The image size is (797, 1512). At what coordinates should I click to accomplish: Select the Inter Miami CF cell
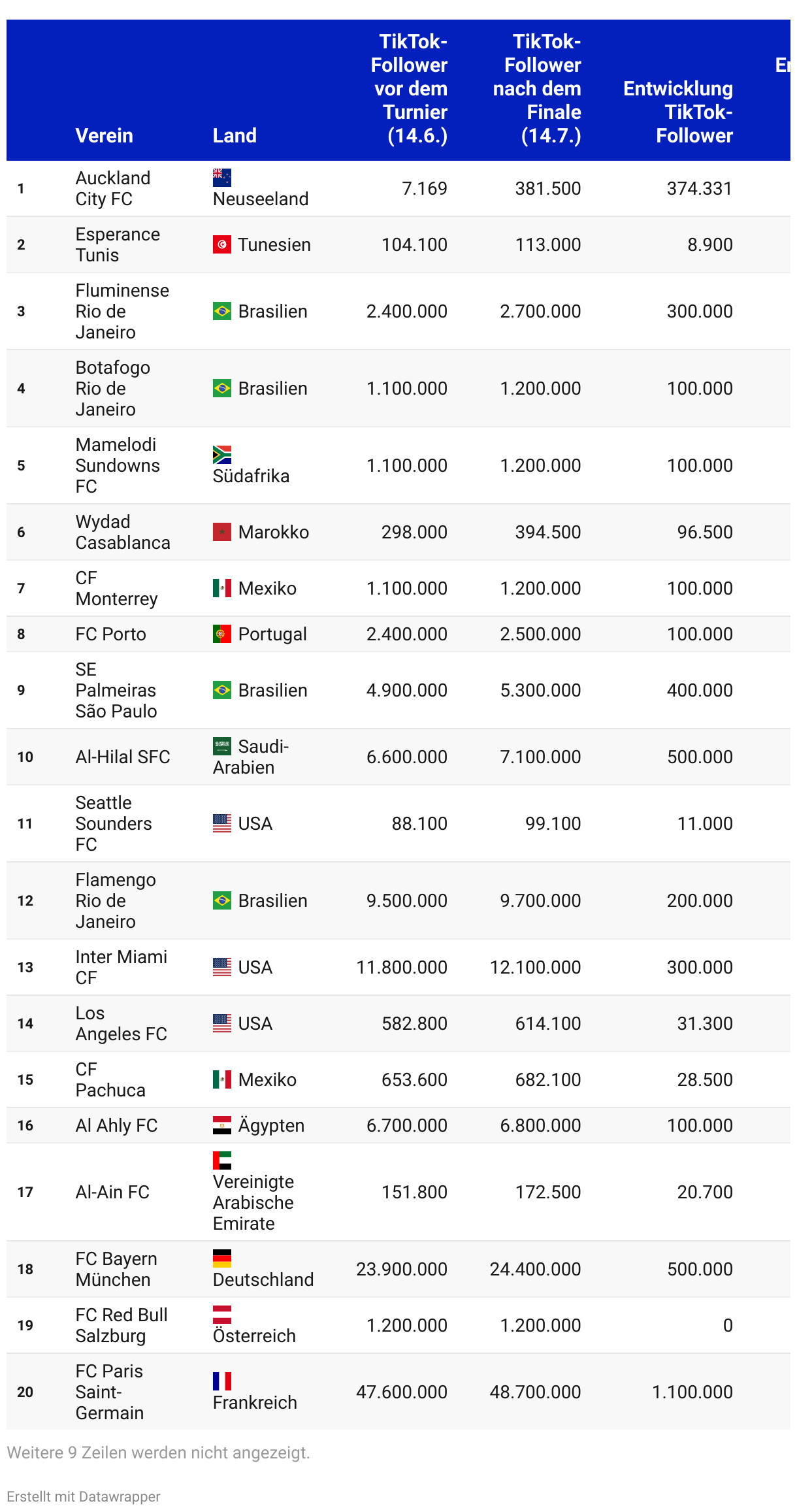[x=122, y=967]
